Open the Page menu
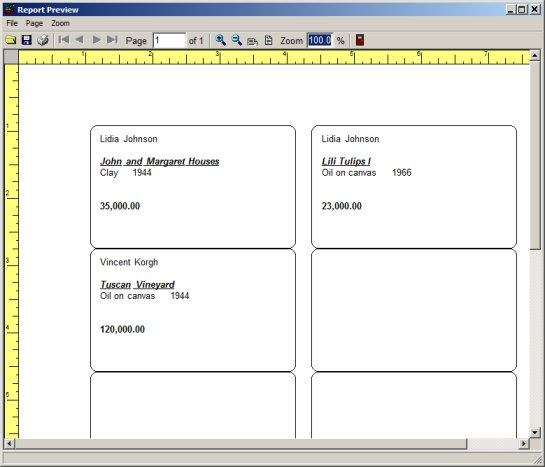The height and width of the screenshot is (467, 545). tap(34, 23)
